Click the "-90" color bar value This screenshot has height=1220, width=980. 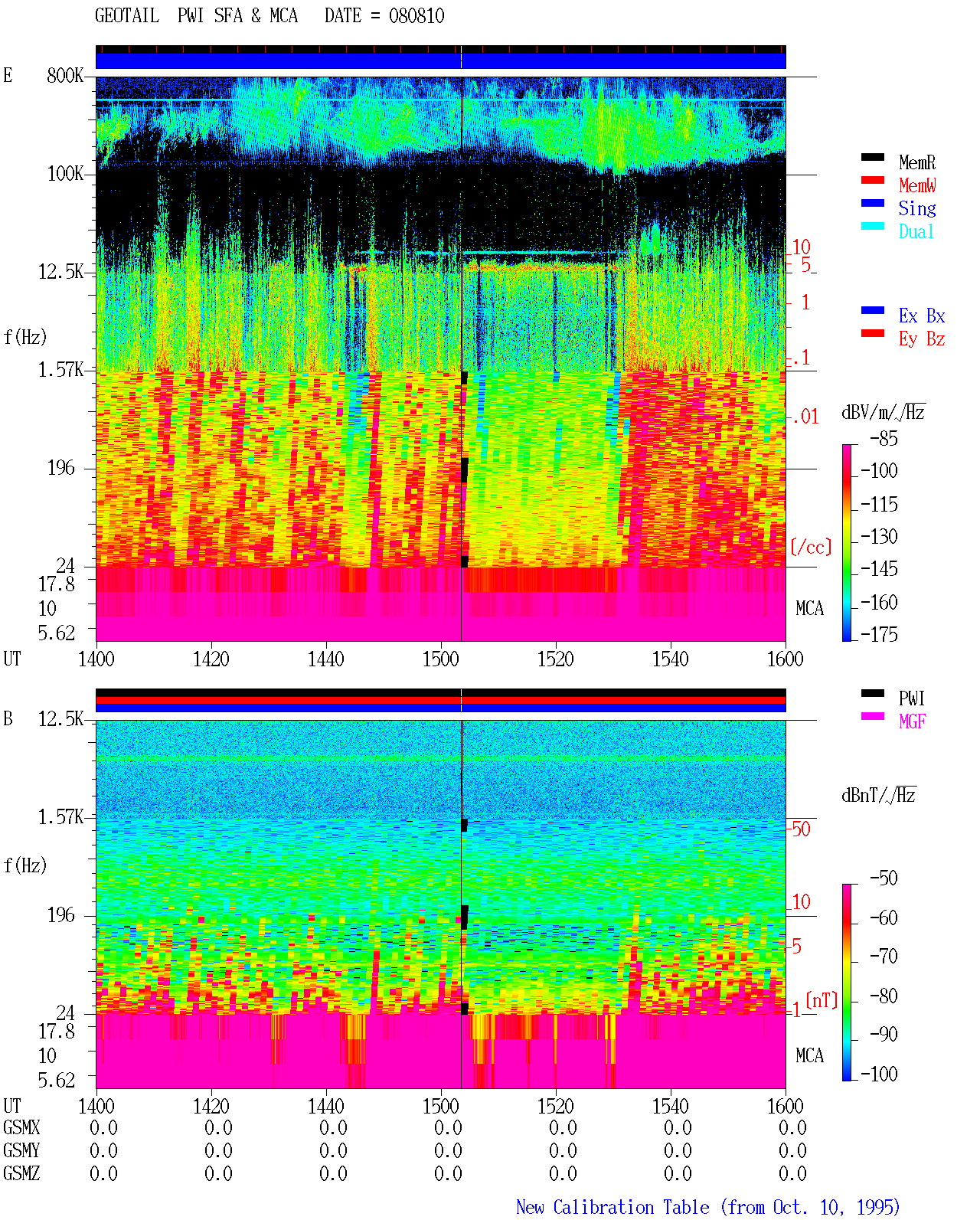884,1034
